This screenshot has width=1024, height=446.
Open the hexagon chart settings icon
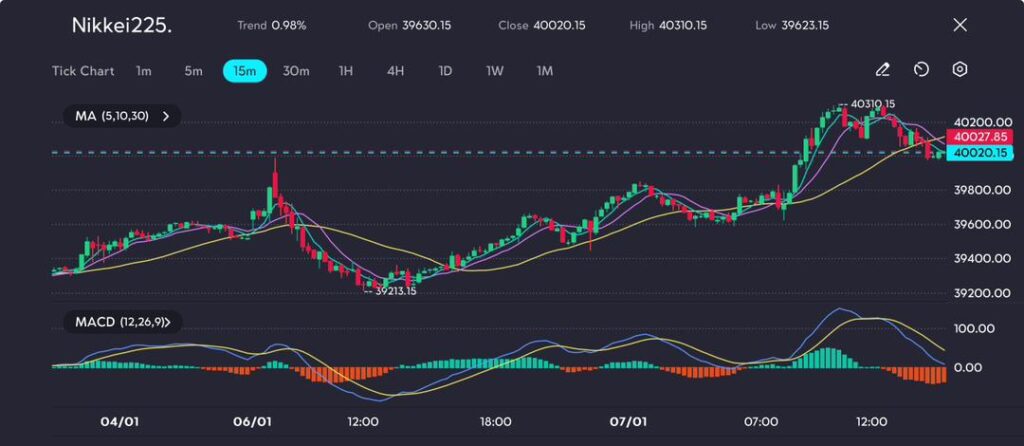tap(960, 70)
